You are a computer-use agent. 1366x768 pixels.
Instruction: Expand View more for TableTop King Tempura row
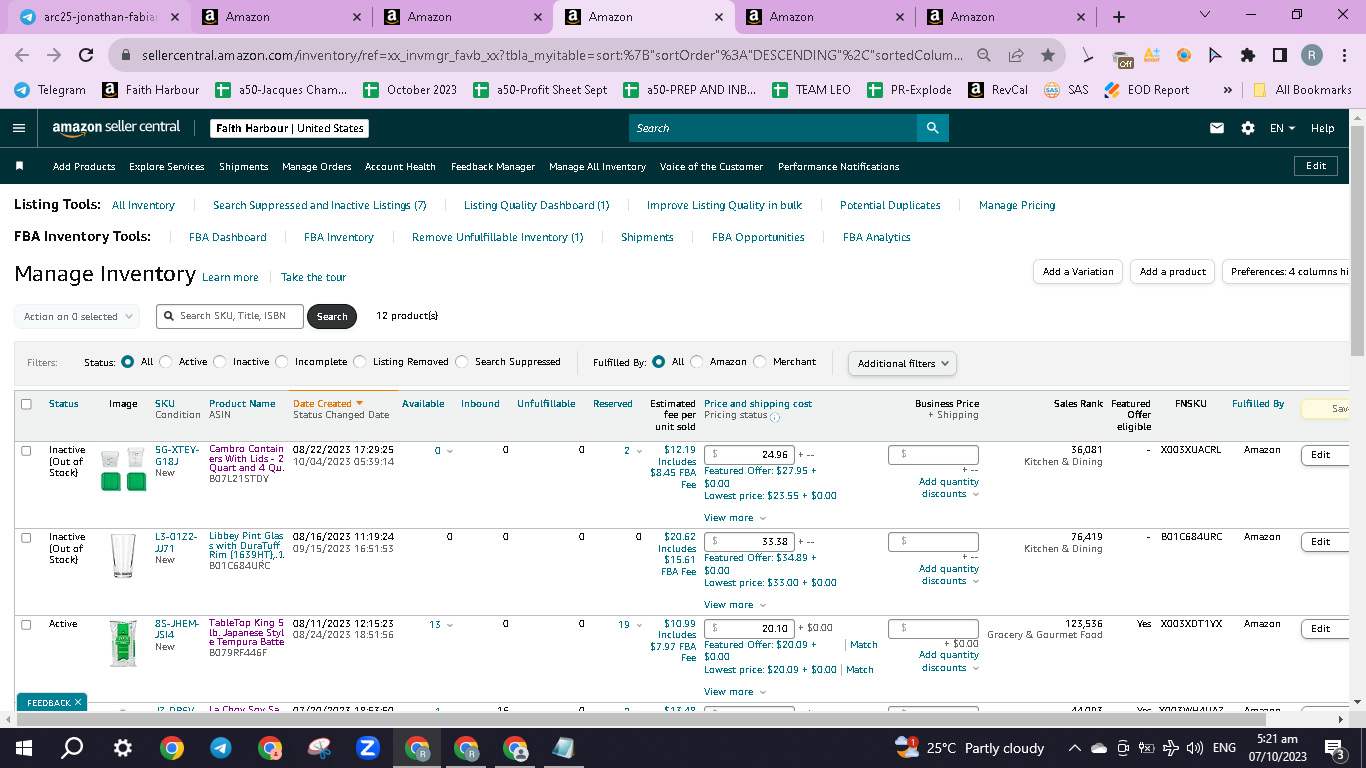(x=735, y=692)
